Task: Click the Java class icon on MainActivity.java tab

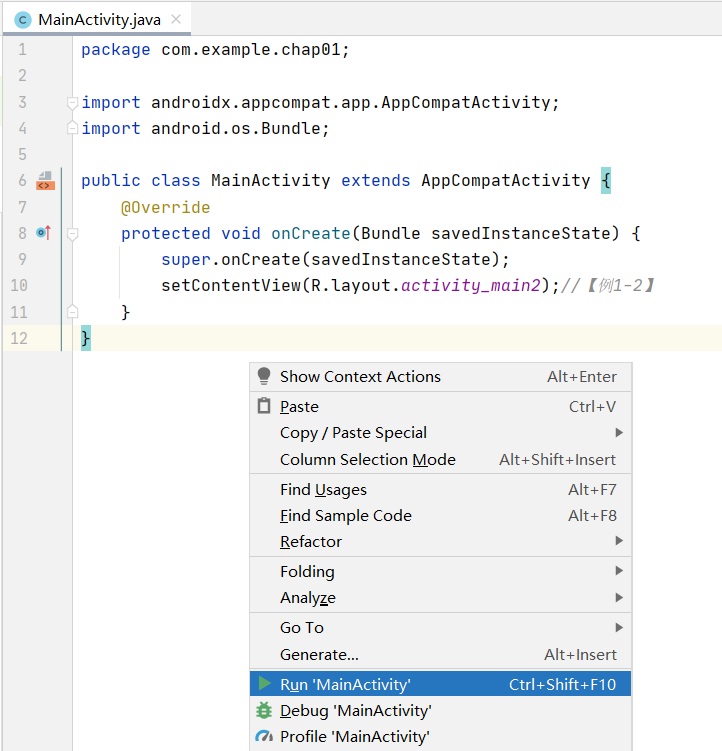Action: pyautogui.click(x=23, y=20)
